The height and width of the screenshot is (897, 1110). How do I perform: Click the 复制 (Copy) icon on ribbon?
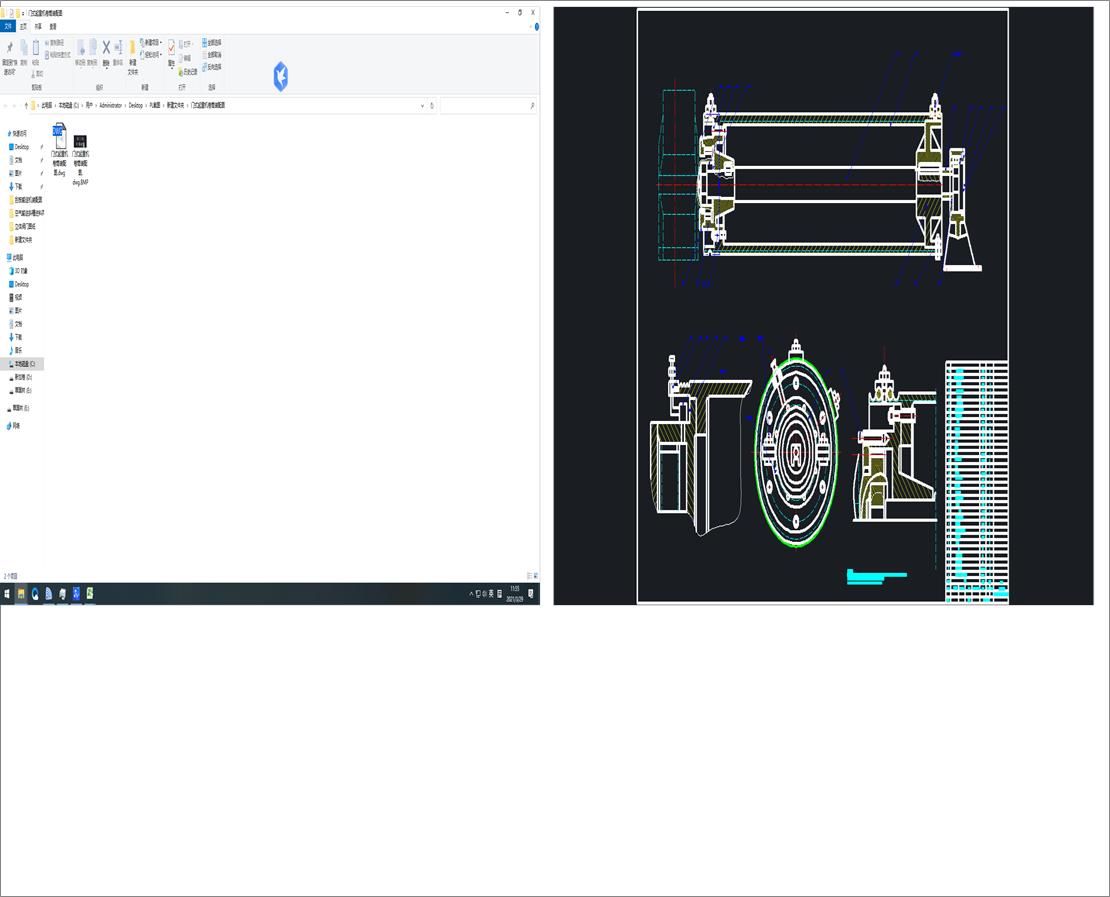pos(23,48)
